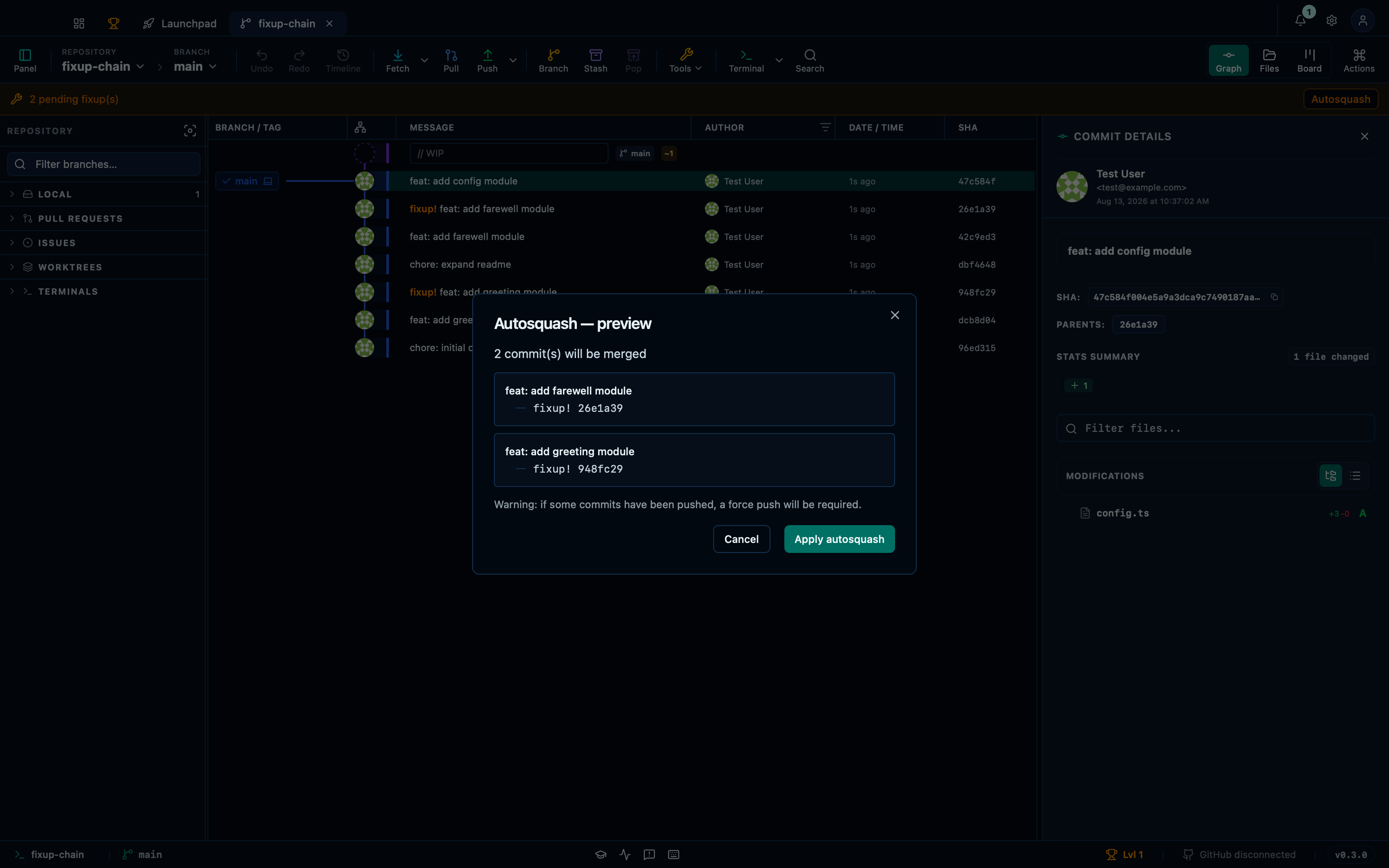This screenshot has width=1389, height=868.
Task: Click the focus icon in Repository header
Action: [x=190, y=131]
